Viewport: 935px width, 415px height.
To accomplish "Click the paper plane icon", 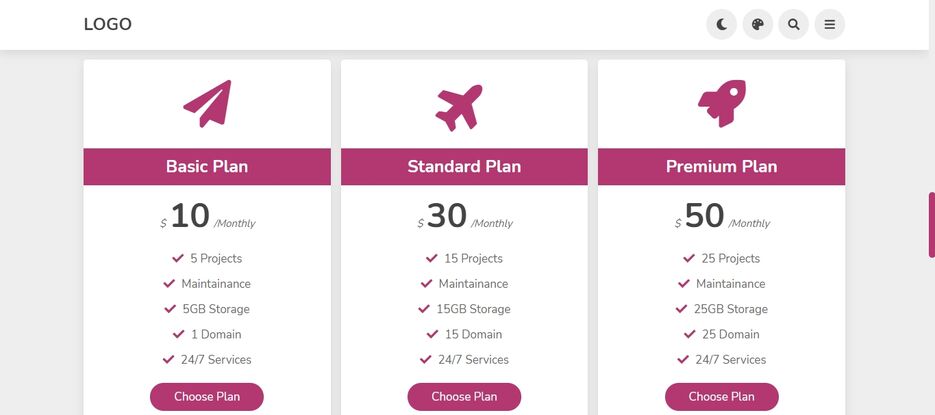I will (207, 103).
